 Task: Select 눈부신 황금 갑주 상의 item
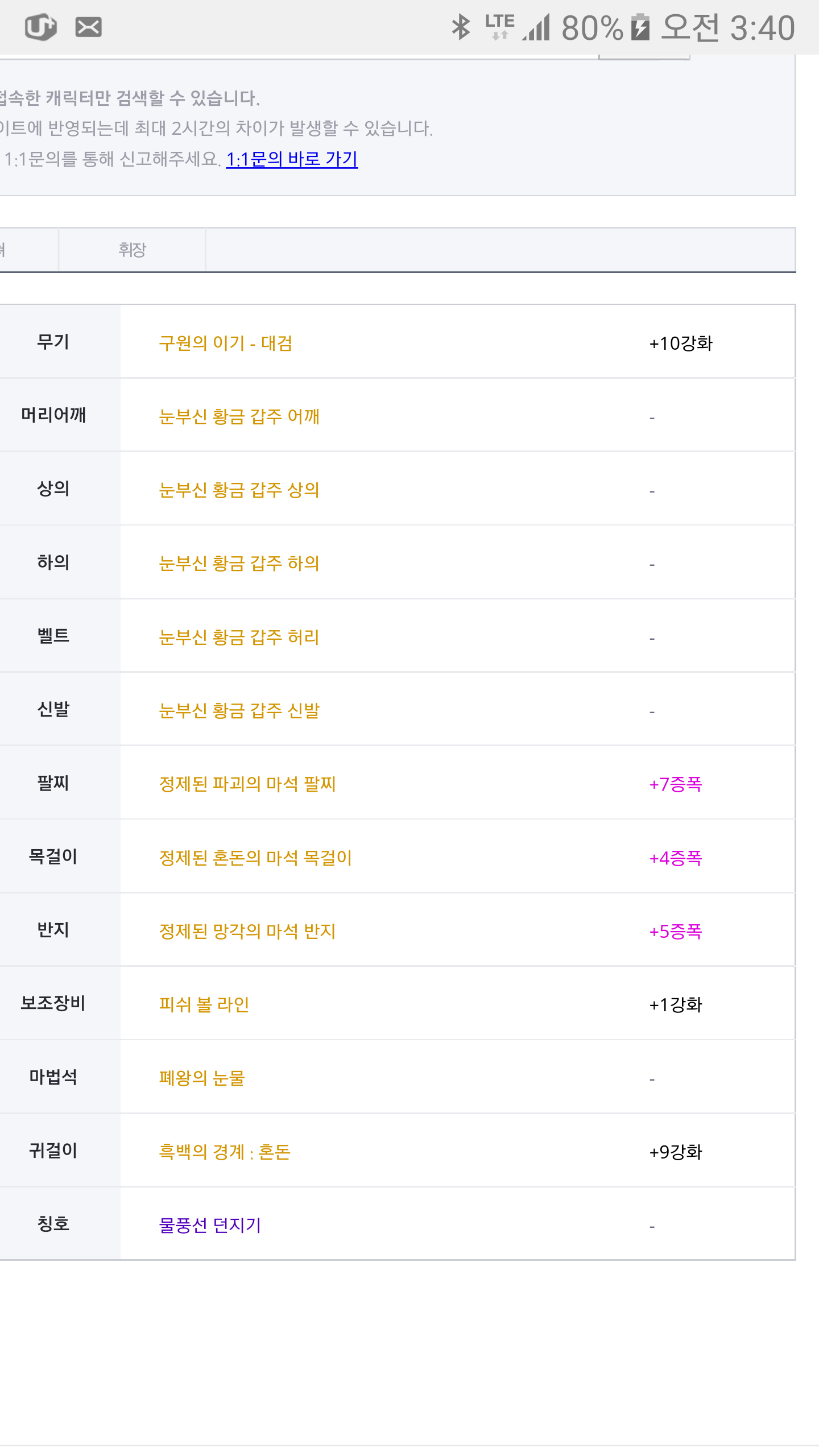pos(239,490)
